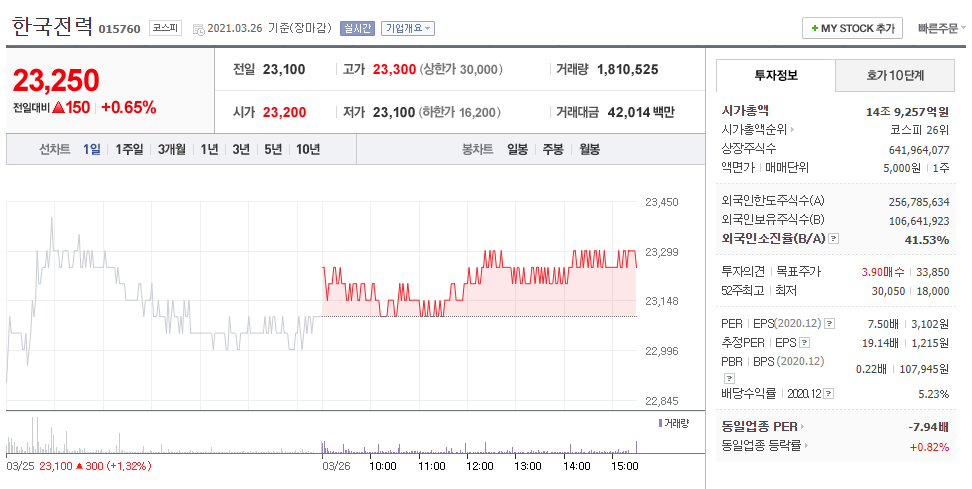
Task: Click the 전일 value 23,100
Action: pyautogui.click(x=284, y=69)
